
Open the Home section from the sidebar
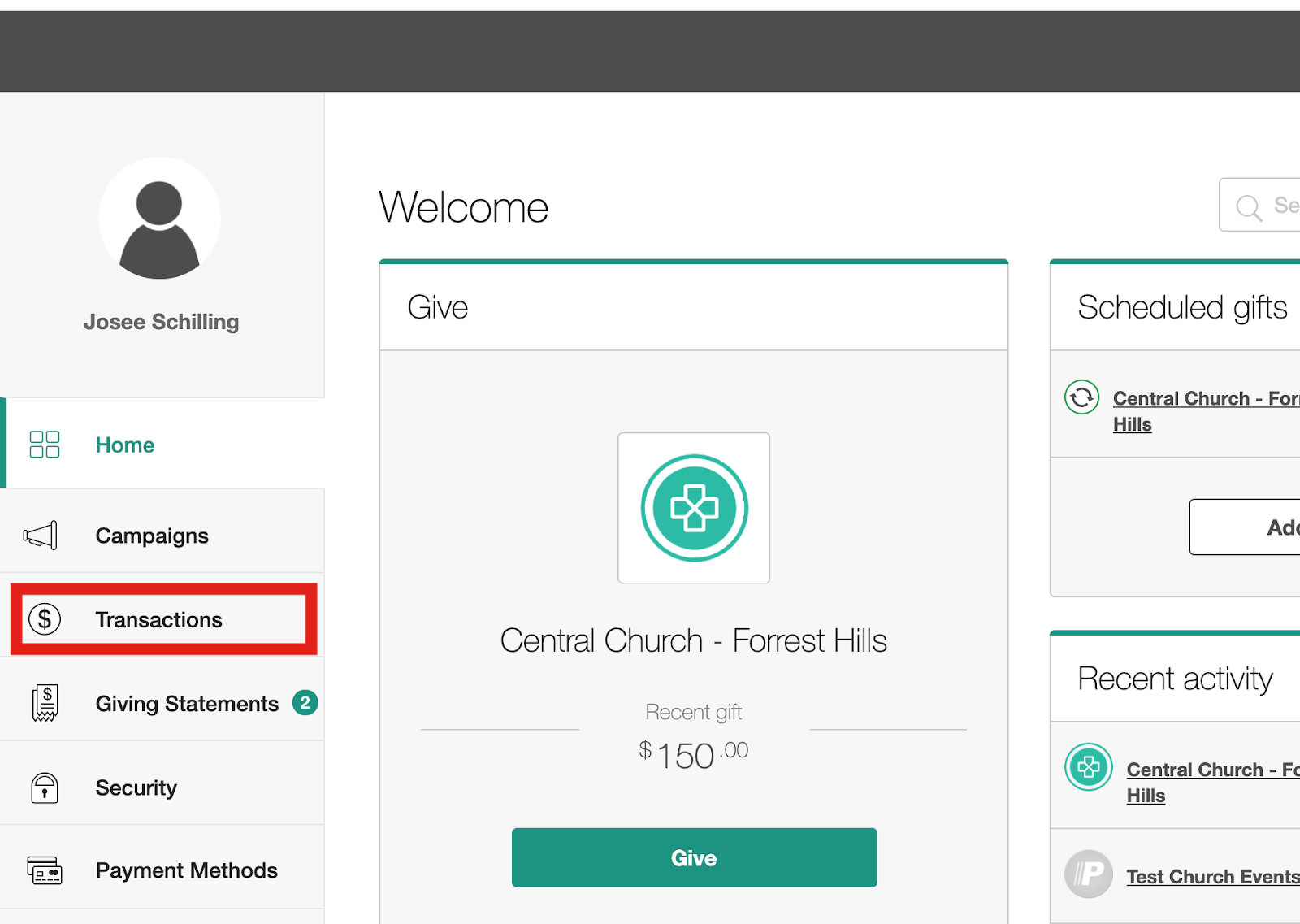coord(124,445)
